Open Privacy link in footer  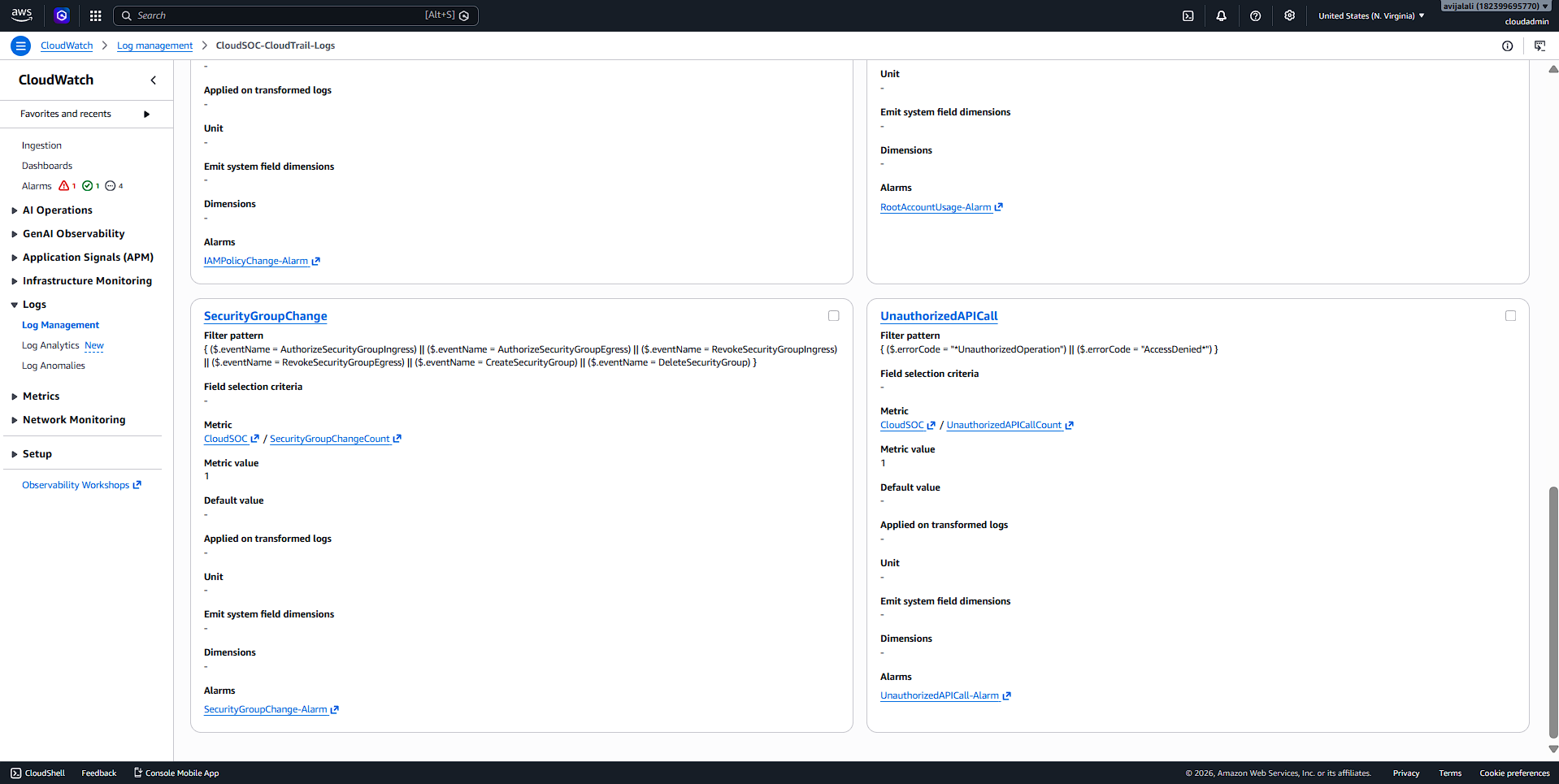click(1405, 773)
